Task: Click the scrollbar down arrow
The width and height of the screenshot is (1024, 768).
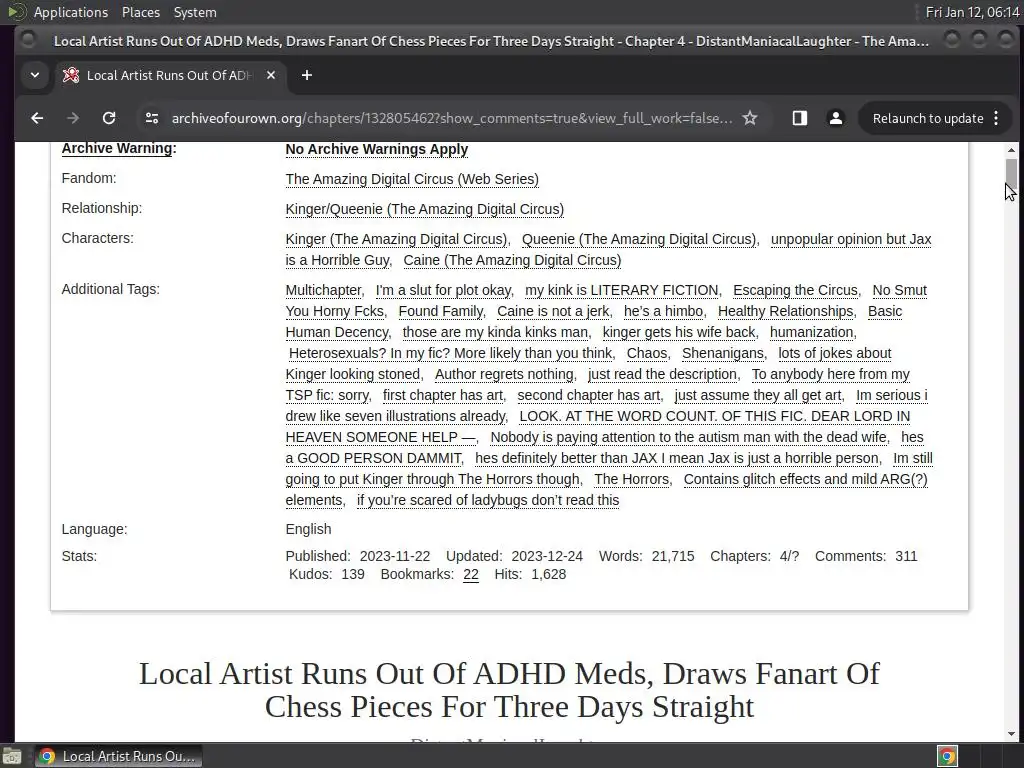Action: pos(1011,733)
